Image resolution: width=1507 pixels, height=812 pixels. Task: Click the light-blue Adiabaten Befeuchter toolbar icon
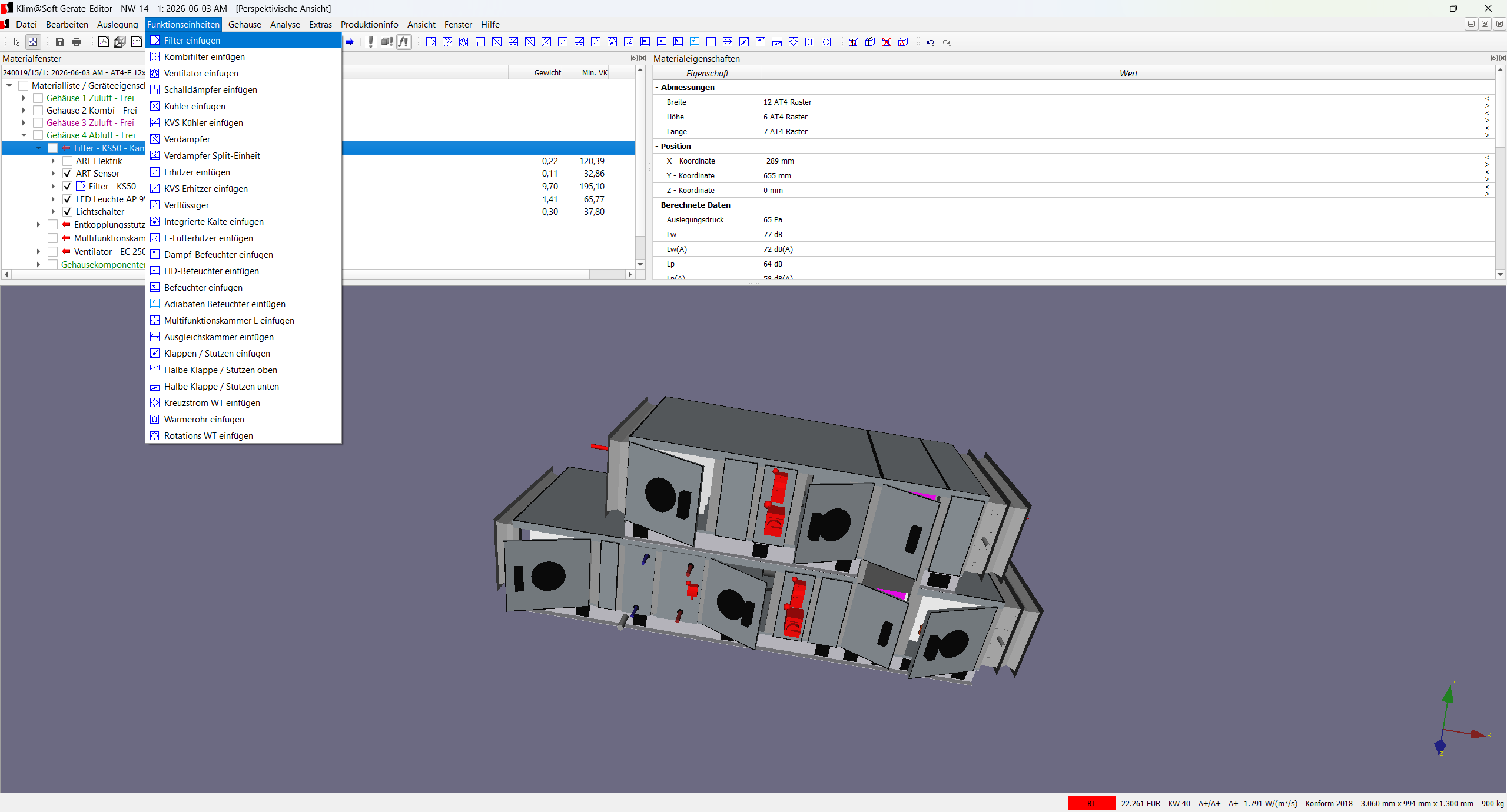click(x=695, y=42)
